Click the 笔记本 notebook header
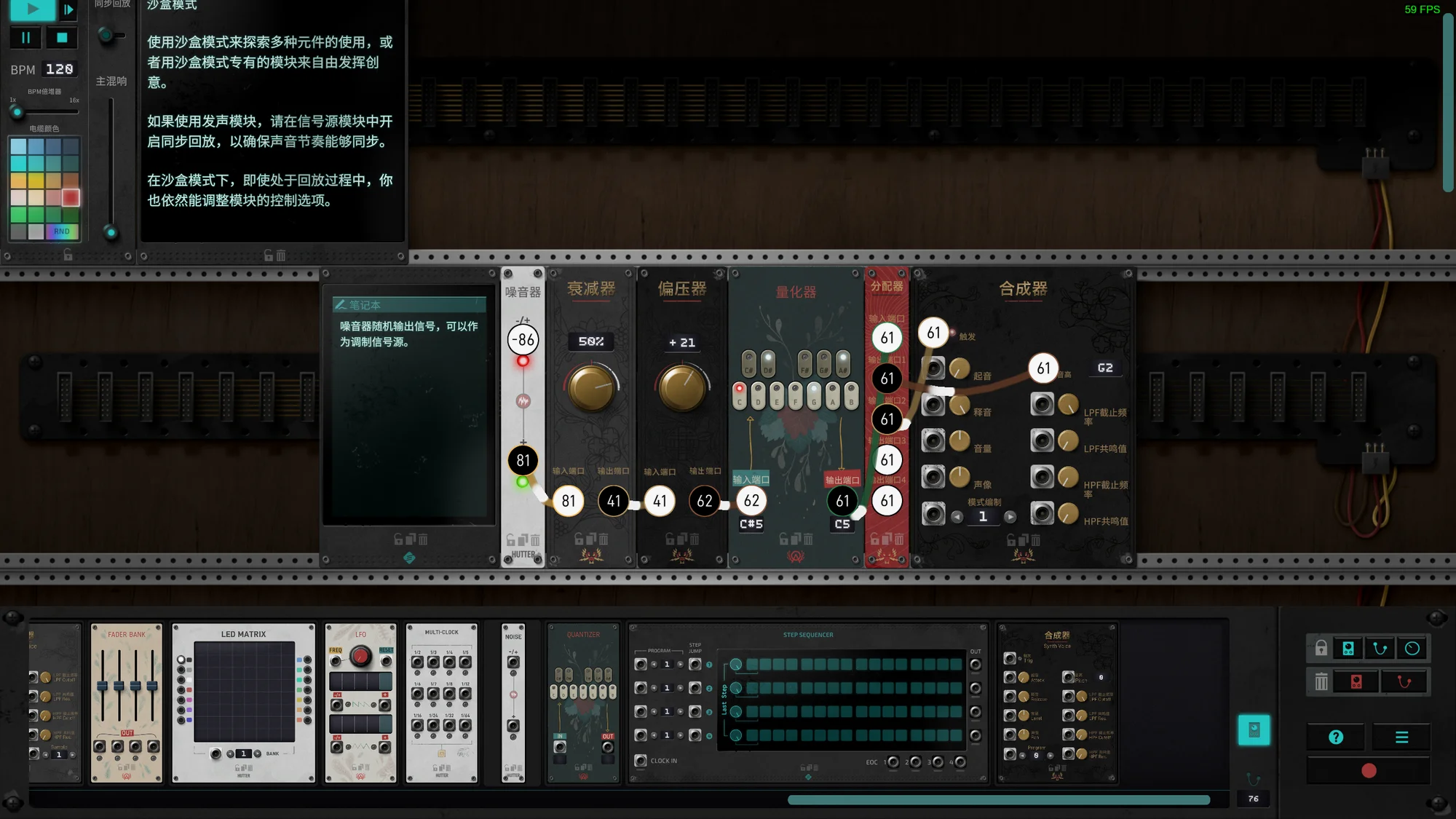The height and width of the screenshot is (819, 1456). [410, 304]
